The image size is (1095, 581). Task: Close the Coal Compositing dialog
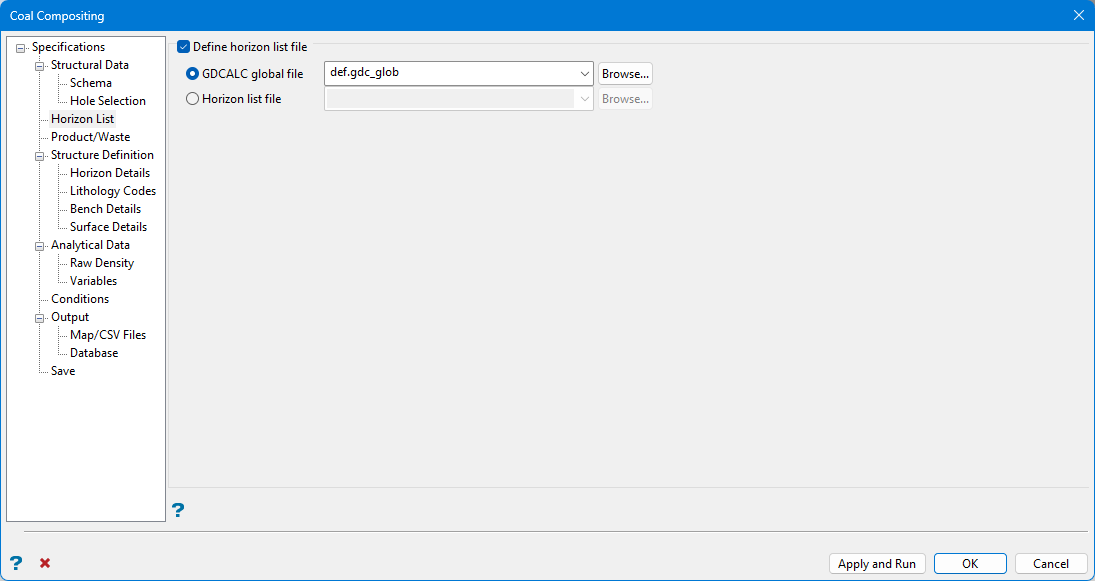[x=1078, y=15]
